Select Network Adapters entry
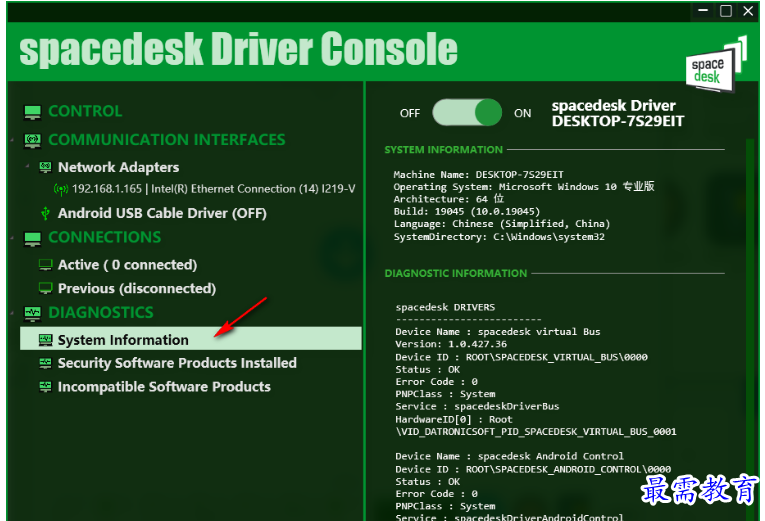 [119, 167]
